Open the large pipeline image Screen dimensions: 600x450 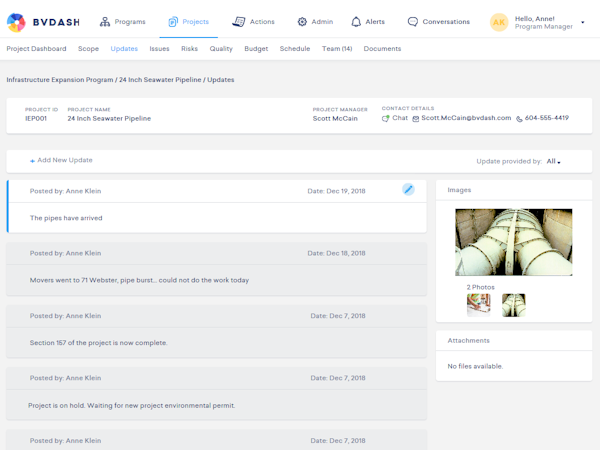tap(513, 242)
